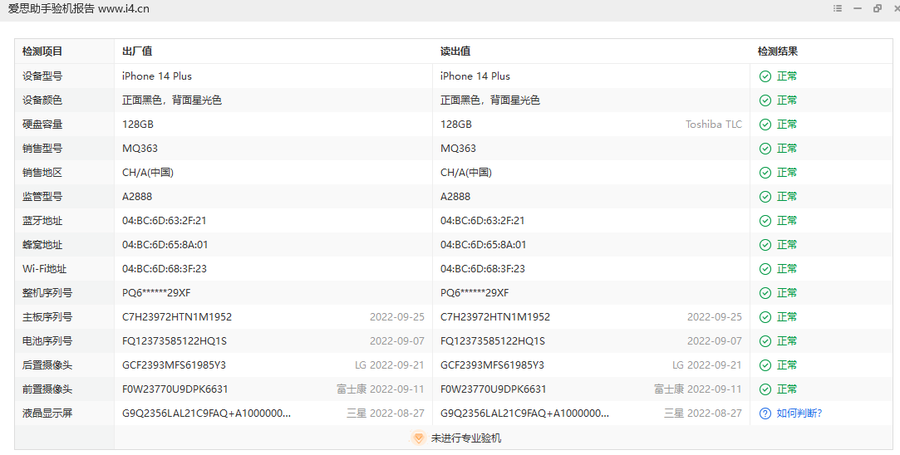
Task: Select the 液晶显示屏 row label
Action: tap(48, 414)
